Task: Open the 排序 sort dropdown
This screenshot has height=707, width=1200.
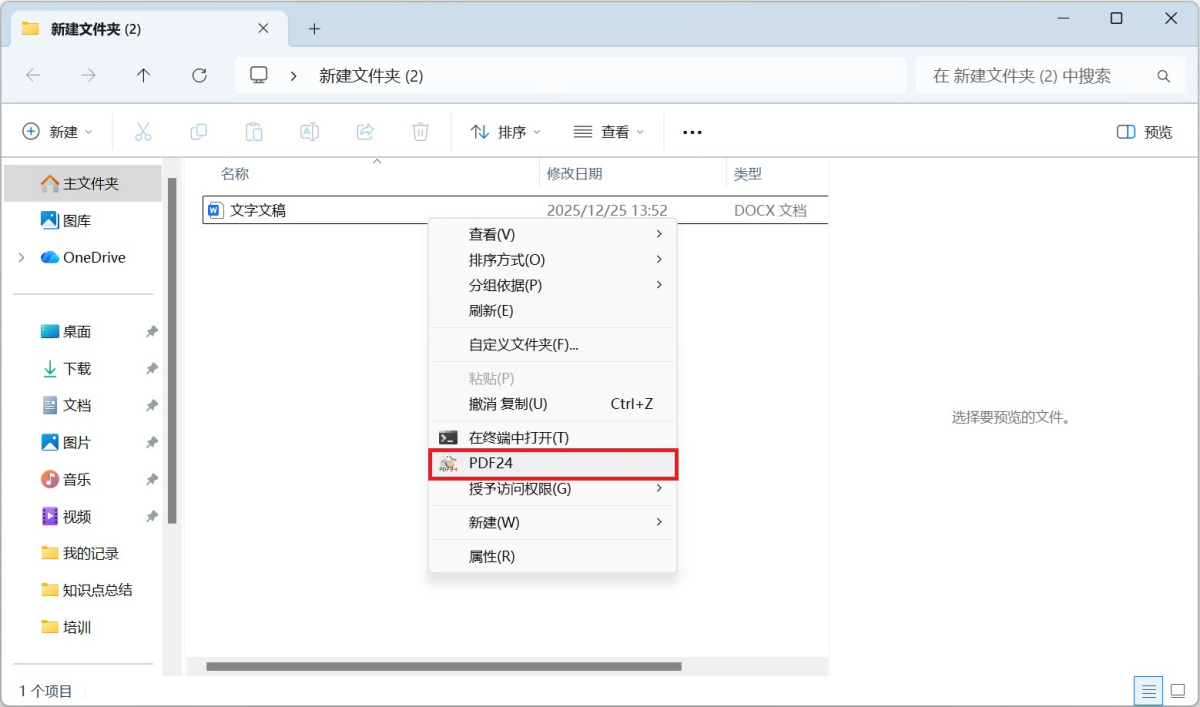Action: click(505, 131)
